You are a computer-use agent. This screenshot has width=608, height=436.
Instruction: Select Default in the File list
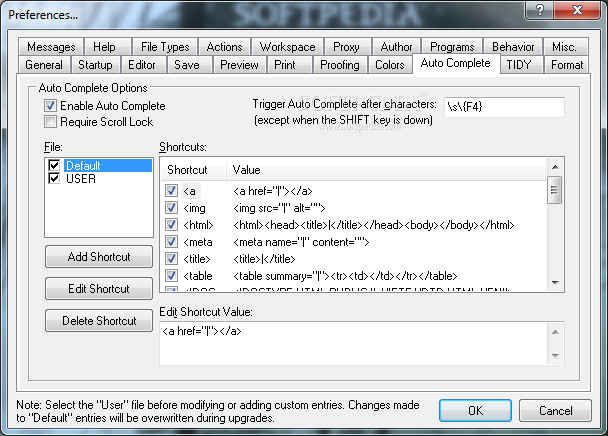click(108, 165)
